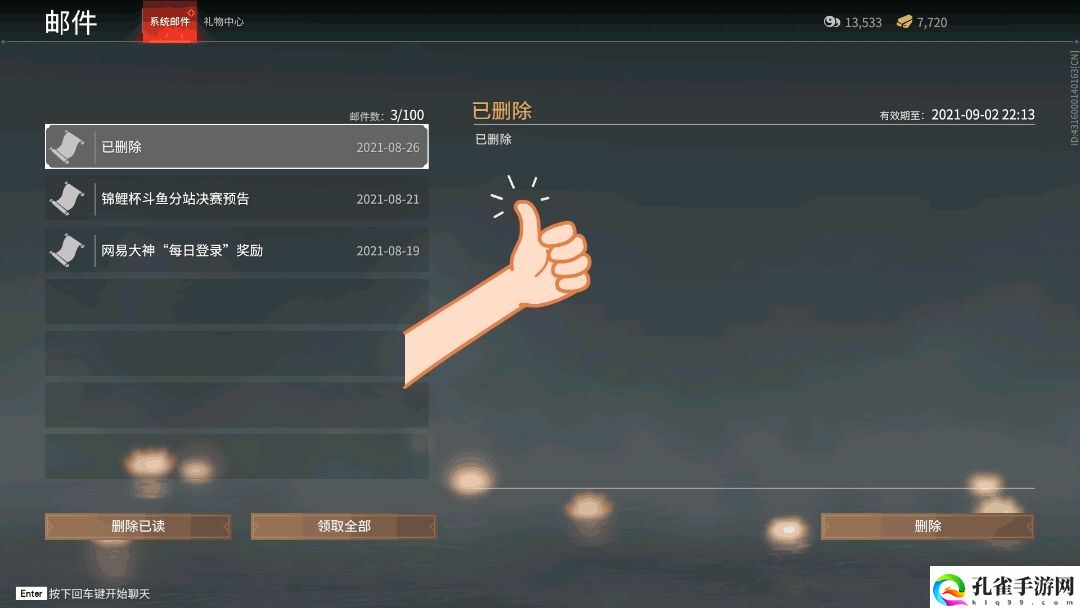Click the 7,720 gold balance

tap(932, 23)
